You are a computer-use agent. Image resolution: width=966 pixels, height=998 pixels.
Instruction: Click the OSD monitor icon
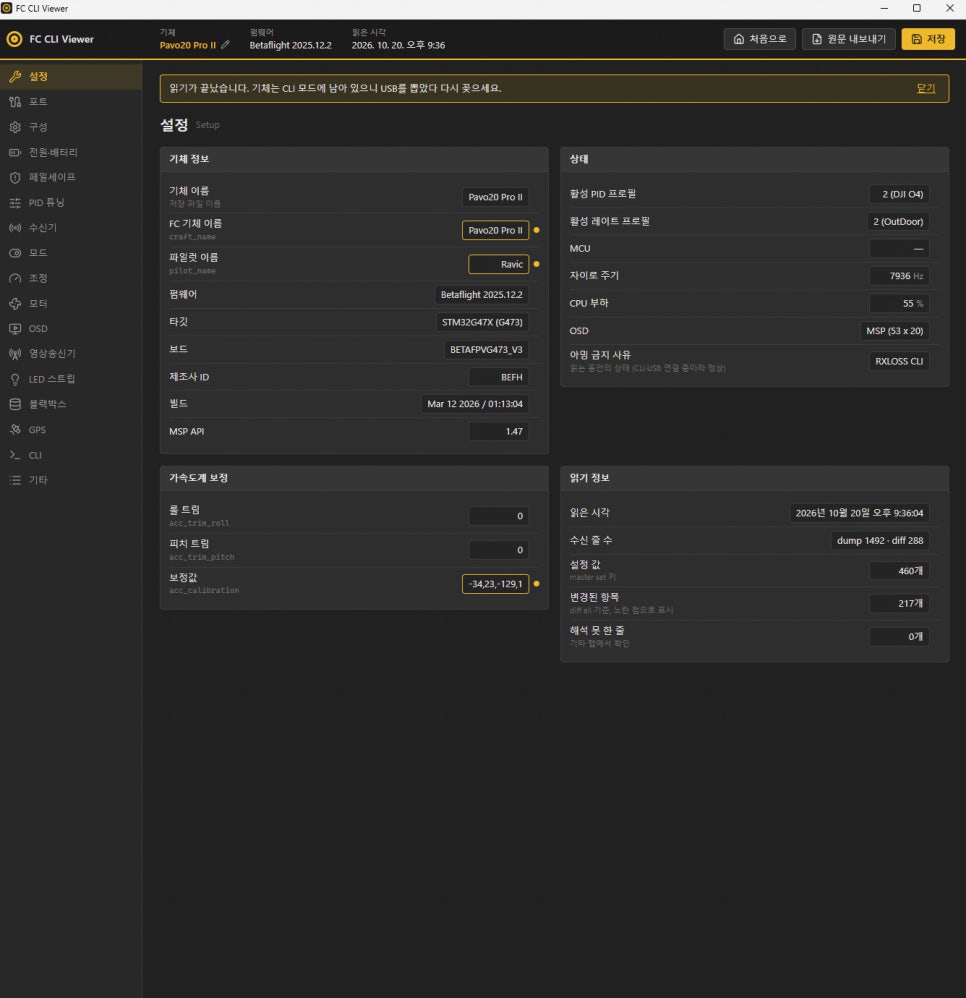click(x=15, y=329)
